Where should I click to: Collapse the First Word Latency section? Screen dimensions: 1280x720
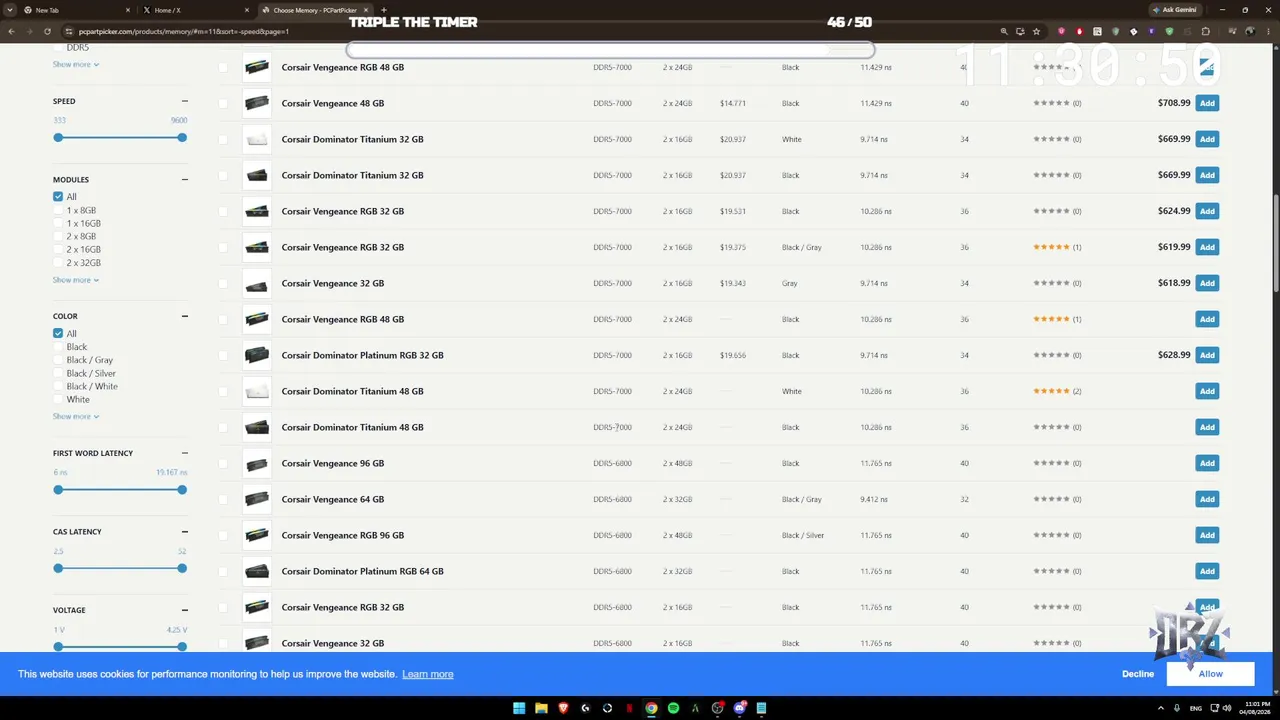point(185,454)
